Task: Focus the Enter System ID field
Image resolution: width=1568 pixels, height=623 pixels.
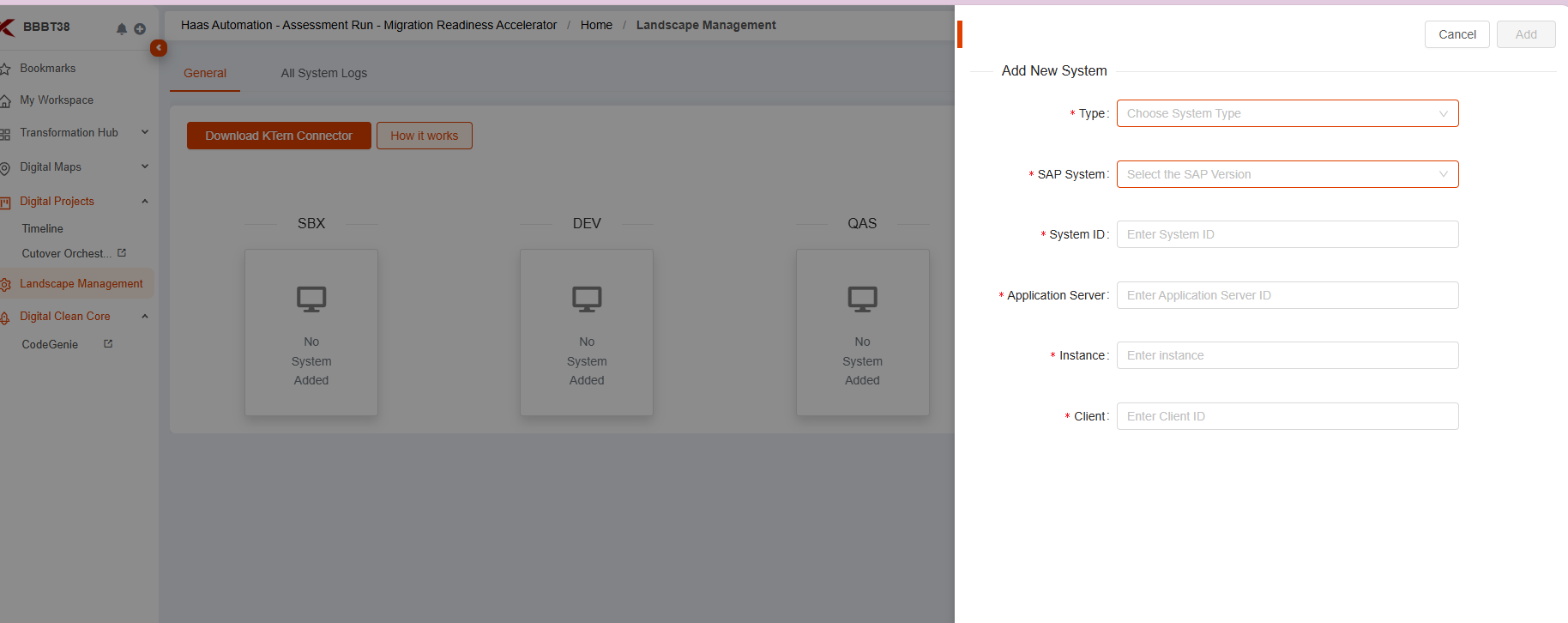Action: click(1287, 234)
